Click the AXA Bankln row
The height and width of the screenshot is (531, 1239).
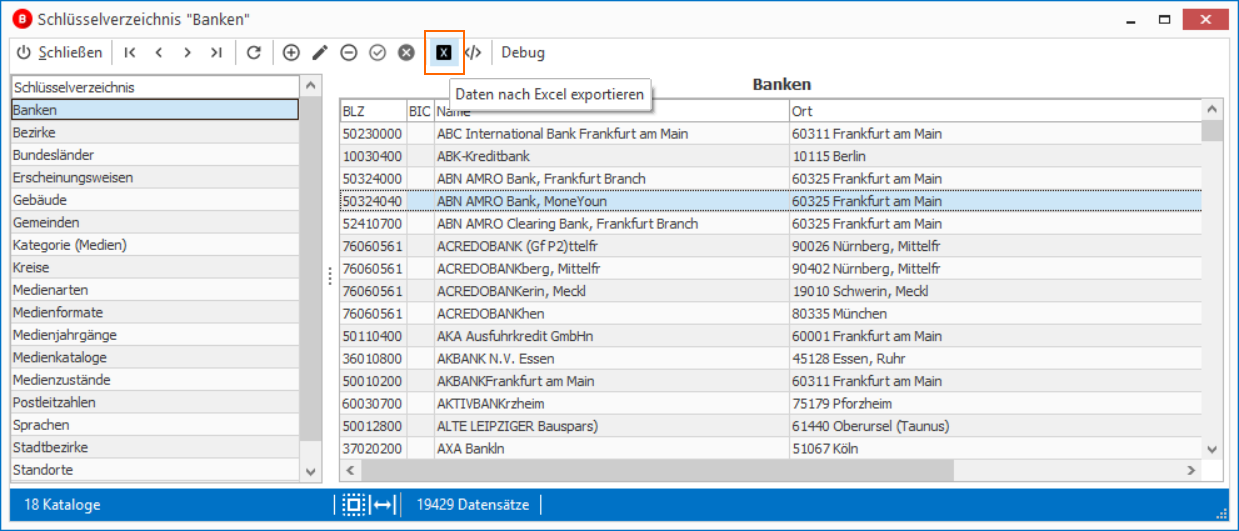click(x=770, y=448)
